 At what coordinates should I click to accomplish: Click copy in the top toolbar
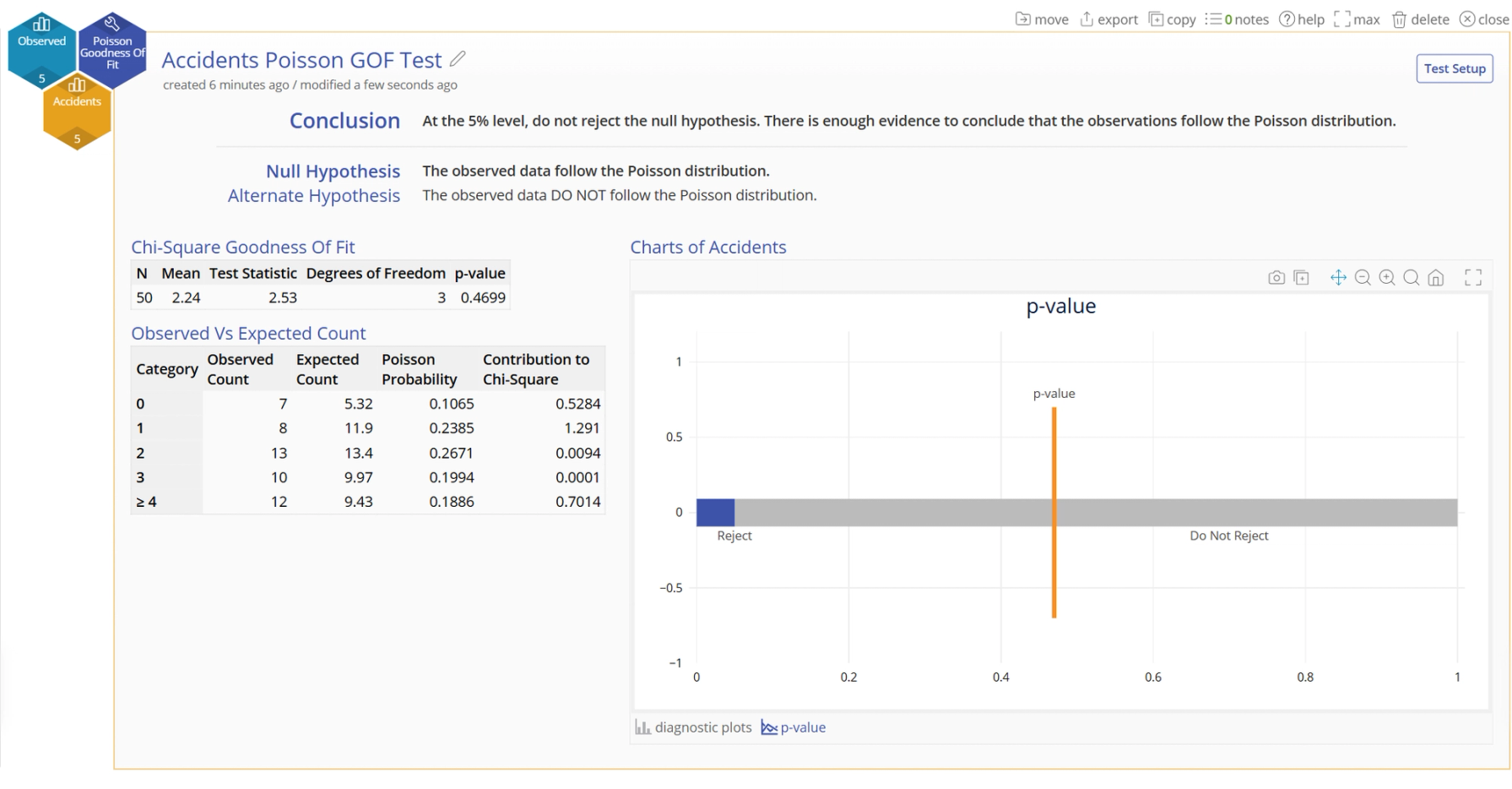click(1173, 19)
